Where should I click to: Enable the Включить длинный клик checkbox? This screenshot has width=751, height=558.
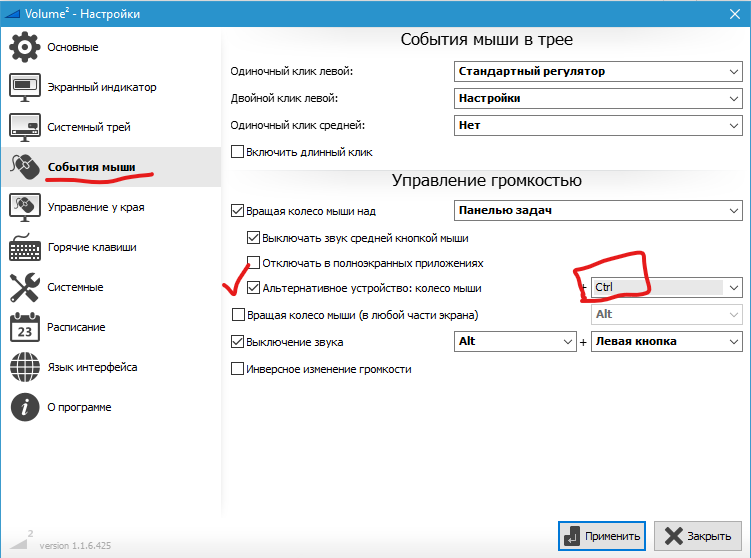pos(237,152)
